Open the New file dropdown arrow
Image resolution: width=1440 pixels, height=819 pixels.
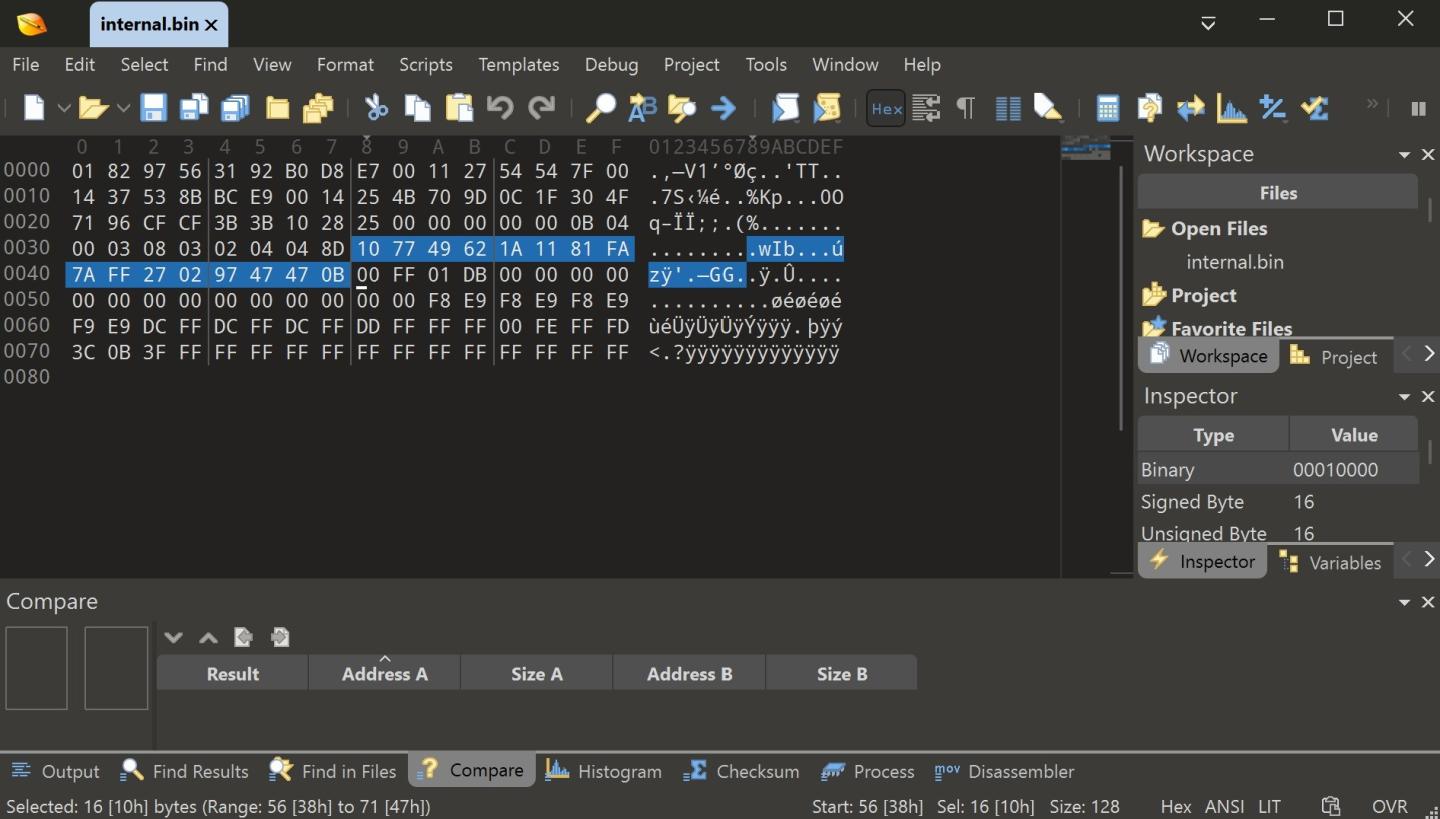click(x=63, y=108)
